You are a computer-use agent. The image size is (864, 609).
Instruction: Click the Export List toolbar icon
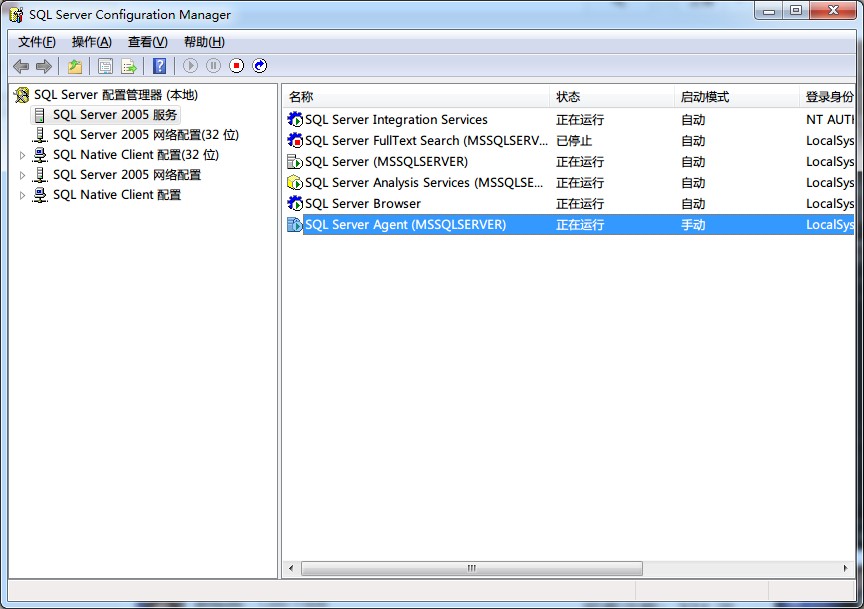click(129, 66)
